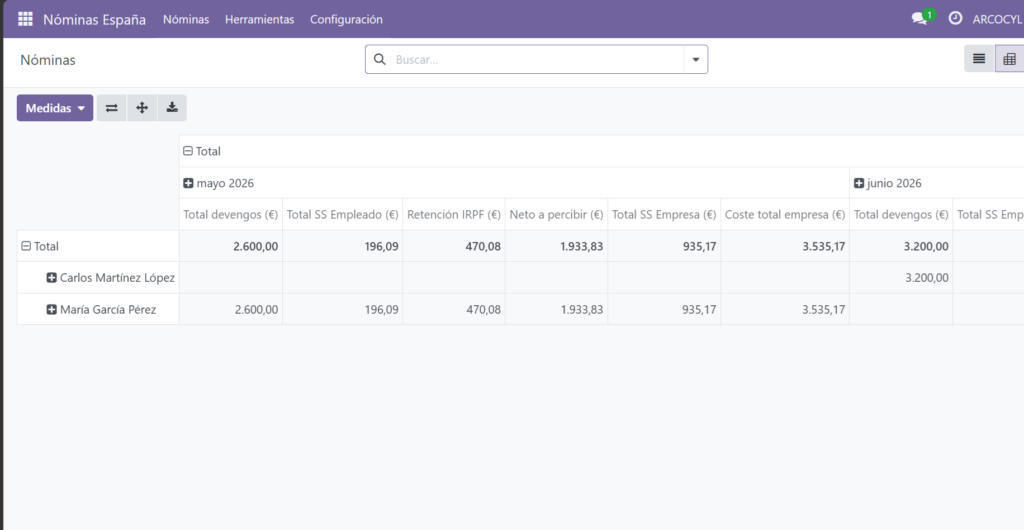Image resolution: width=1024 pixels, height=530 pixels.
Task: Download the pivot table as xlsx
Action: 172,108
